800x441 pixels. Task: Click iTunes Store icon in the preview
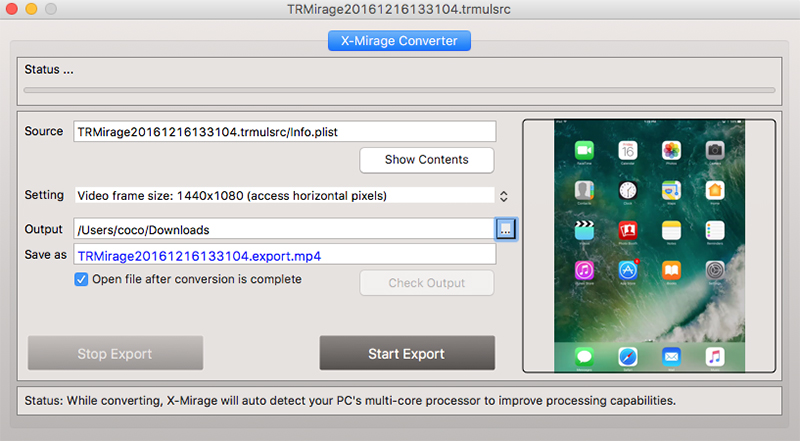pyautogui.click(x=584, y=270)
